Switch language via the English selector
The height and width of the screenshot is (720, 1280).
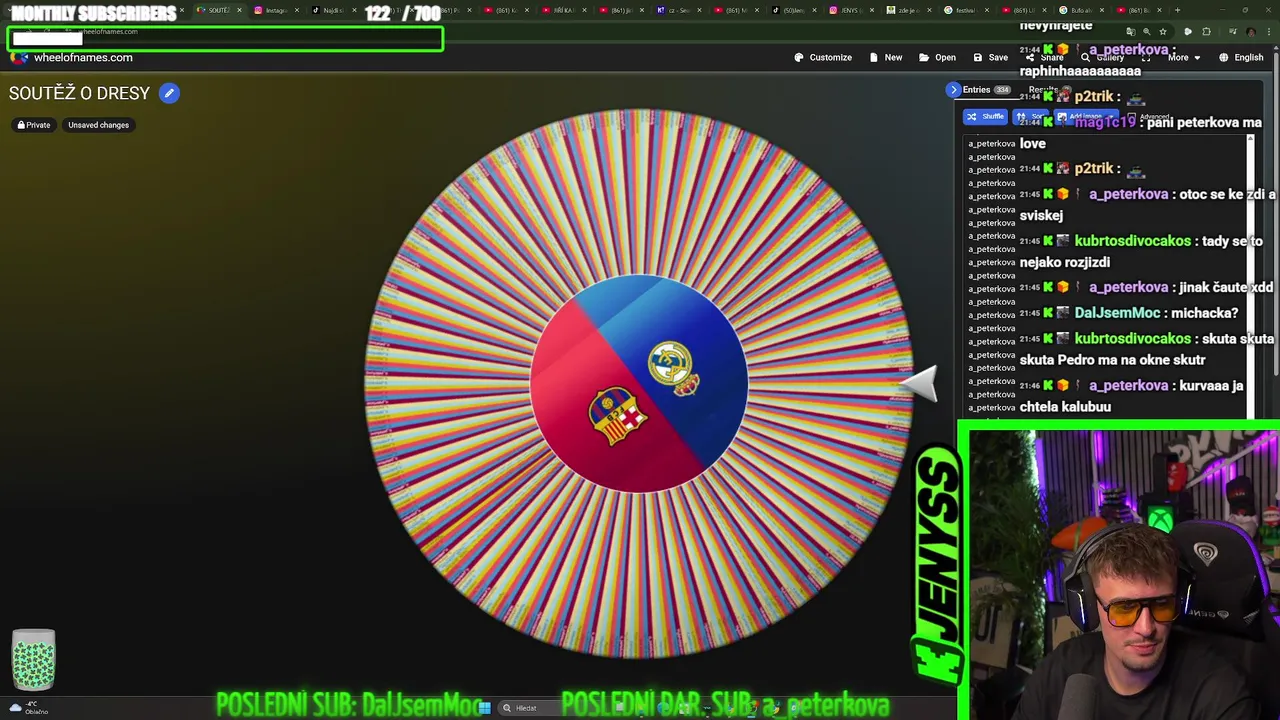pos(1241,57)
